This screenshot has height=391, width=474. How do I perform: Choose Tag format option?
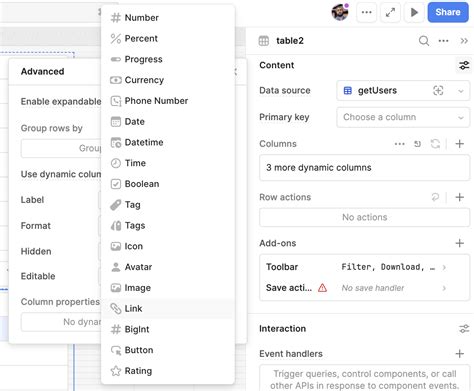(168, 205)
